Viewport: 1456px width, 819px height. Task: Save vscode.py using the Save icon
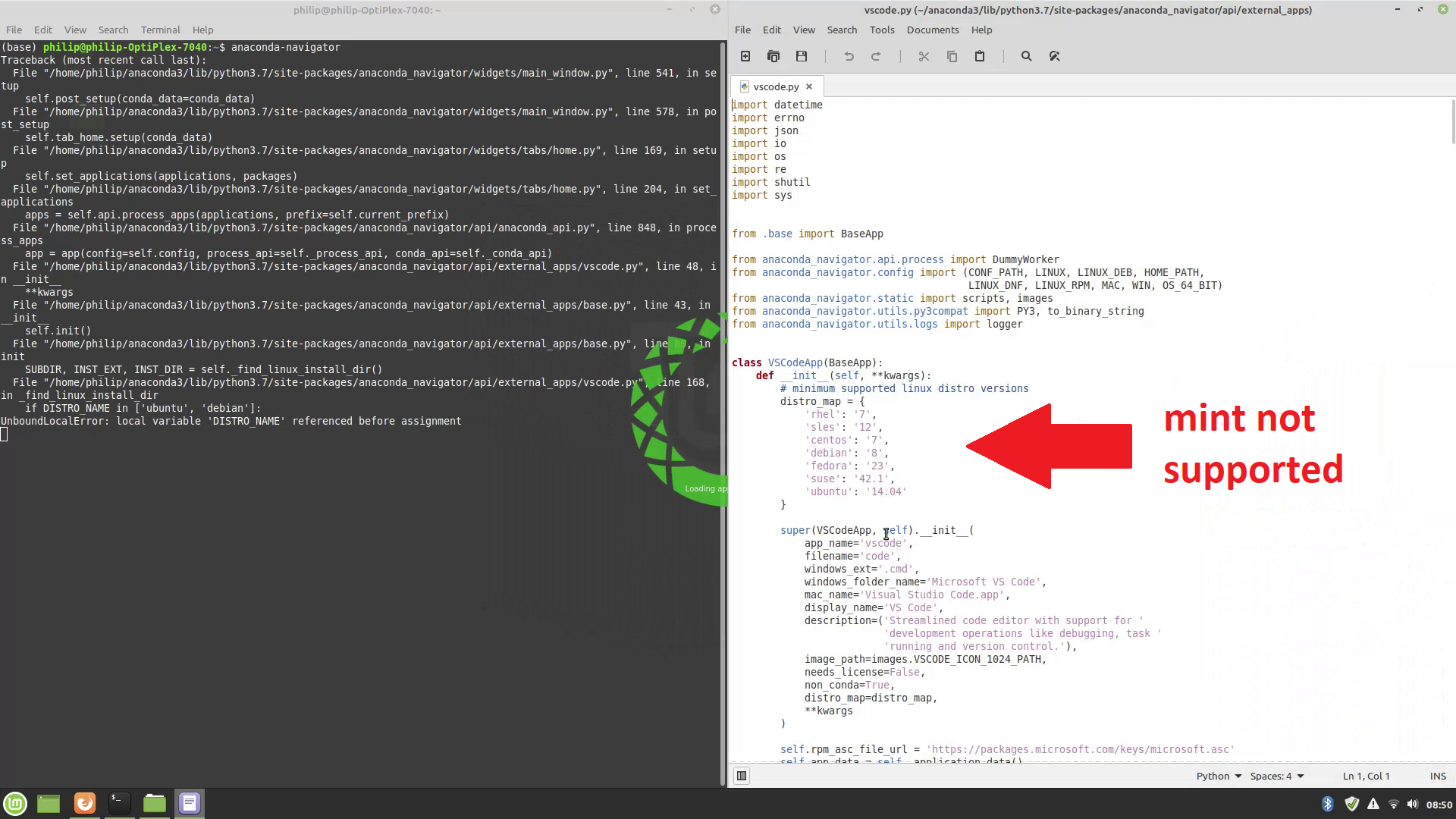click(x=802, y=56)
